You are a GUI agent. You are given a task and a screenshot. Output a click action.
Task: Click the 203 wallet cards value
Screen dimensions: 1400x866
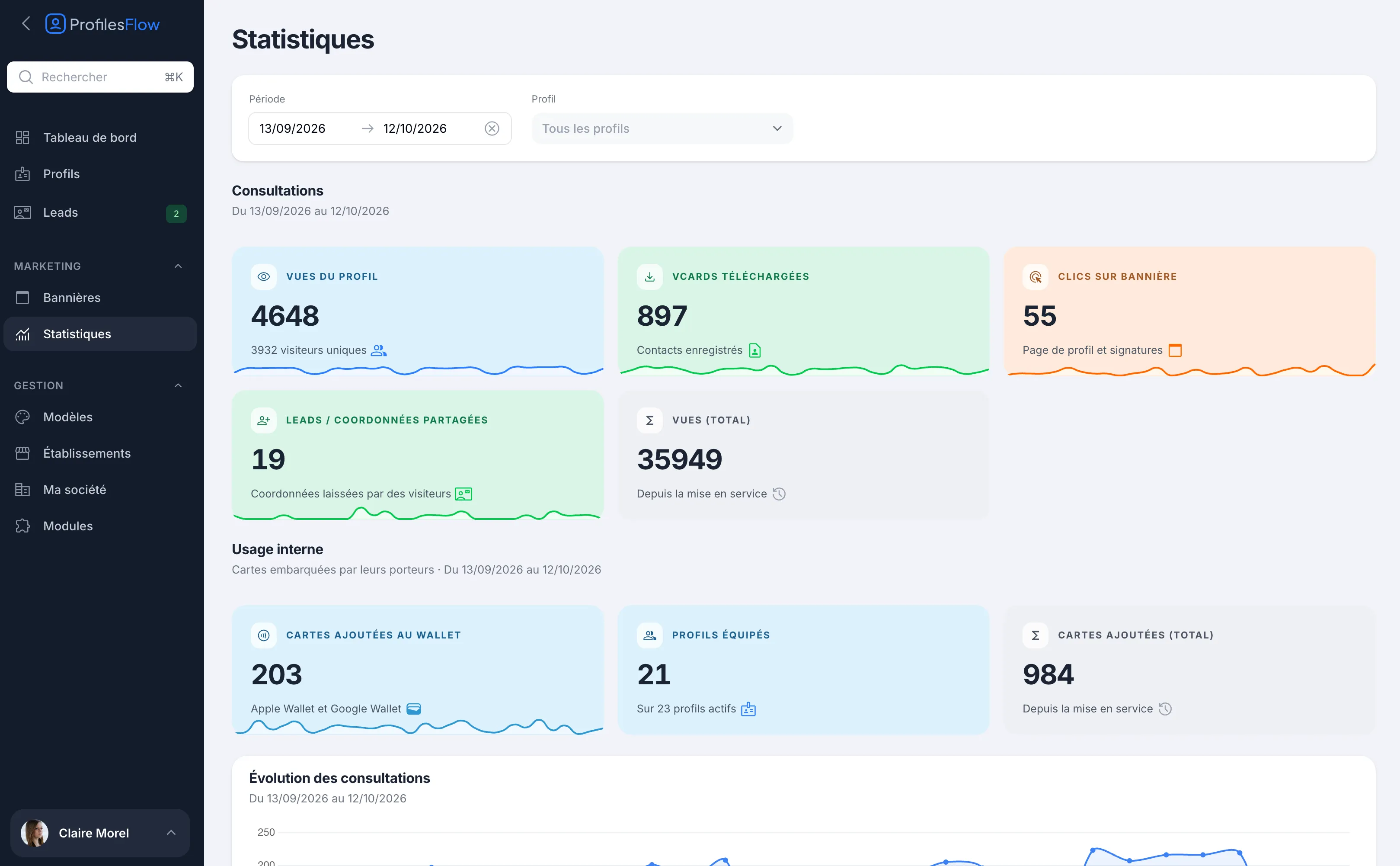click(x=276, y=675)
